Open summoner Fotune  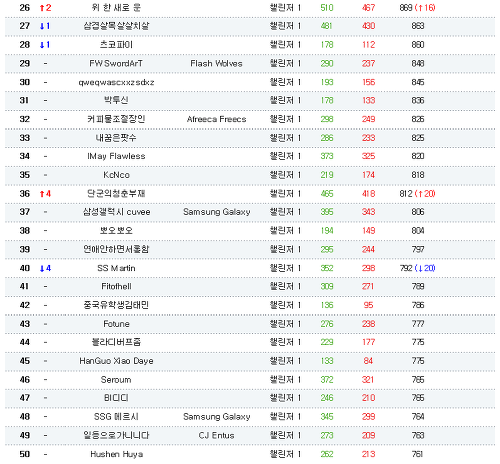click(116, 324)
